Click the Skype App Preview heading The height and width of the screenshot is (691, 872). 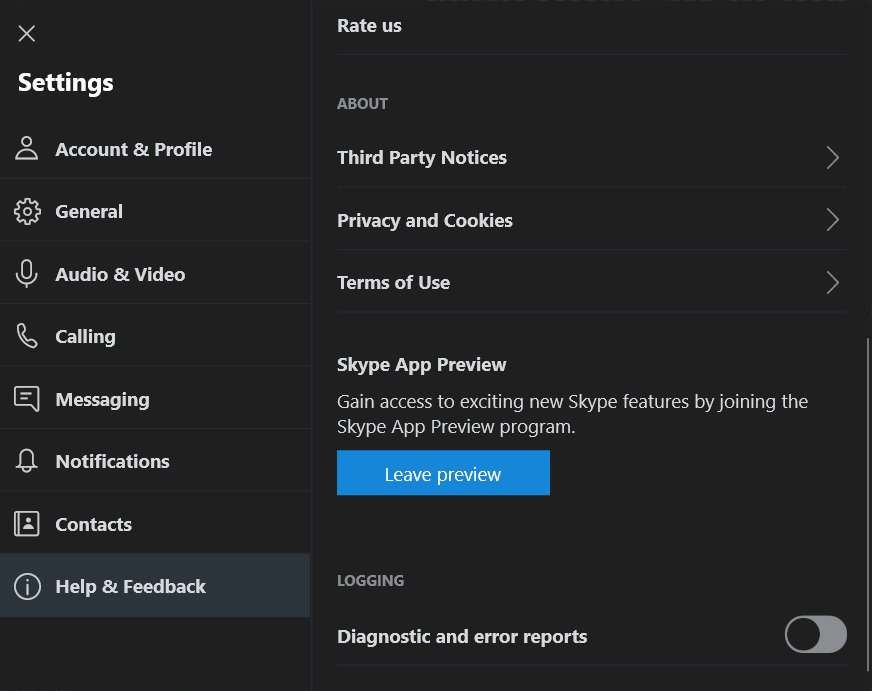(x=422, y=365)
